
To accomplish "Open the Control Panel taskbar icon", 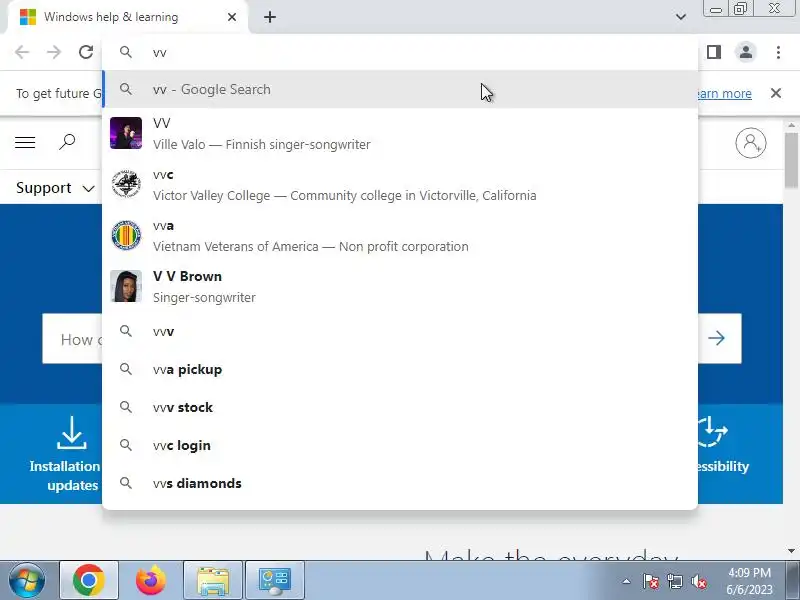I will (275, 580).
